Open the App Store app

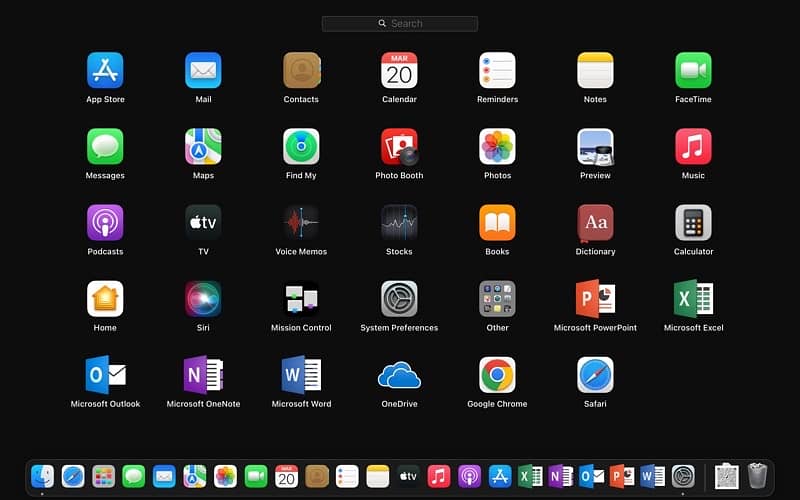pos(105,71)
